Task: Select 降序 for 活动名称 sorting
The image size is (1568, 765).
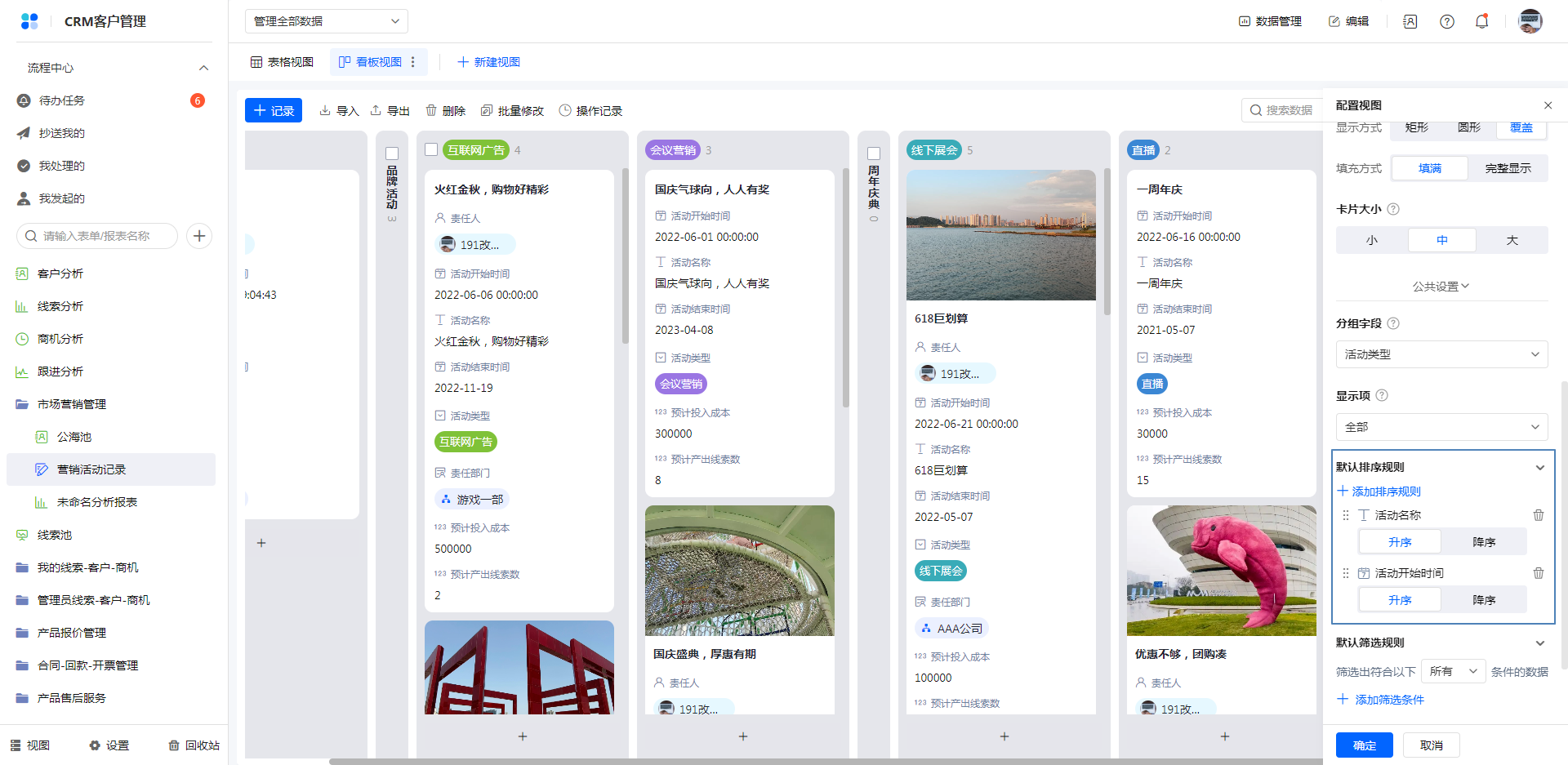Action: pyautogui.click(x=1483, y=542)
